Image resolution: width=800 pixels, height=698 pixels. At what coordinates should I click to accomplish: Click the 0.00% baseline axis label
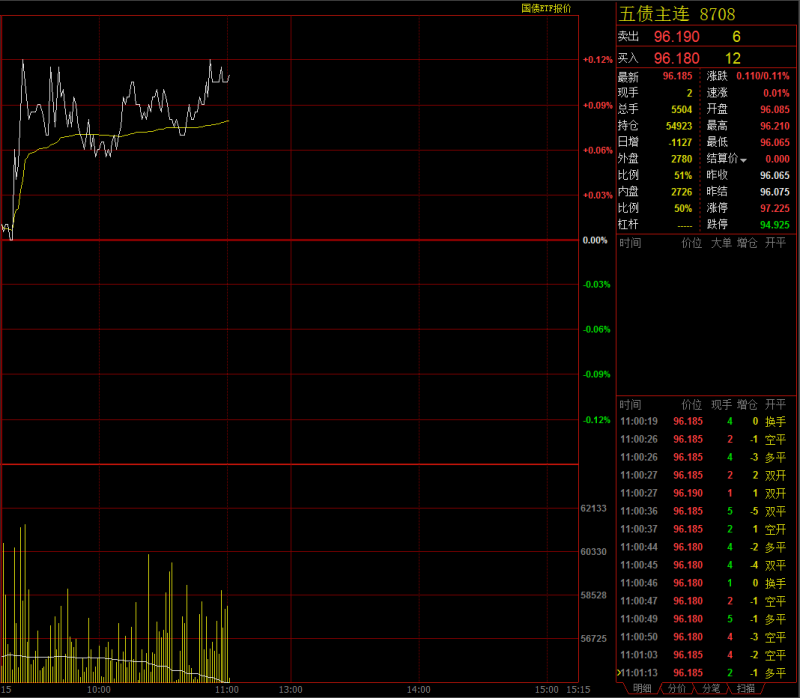596,240
